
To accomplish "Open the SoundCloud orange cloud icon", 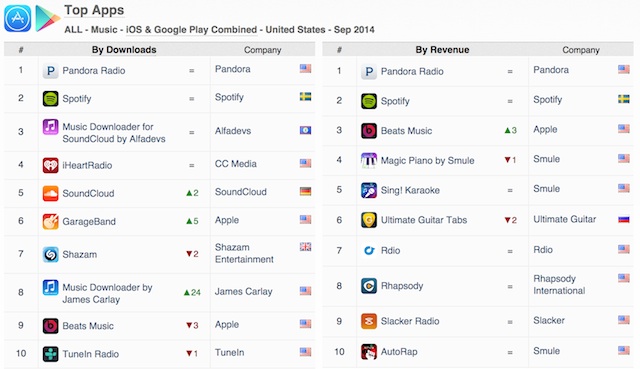I will [x=51, y=193].
